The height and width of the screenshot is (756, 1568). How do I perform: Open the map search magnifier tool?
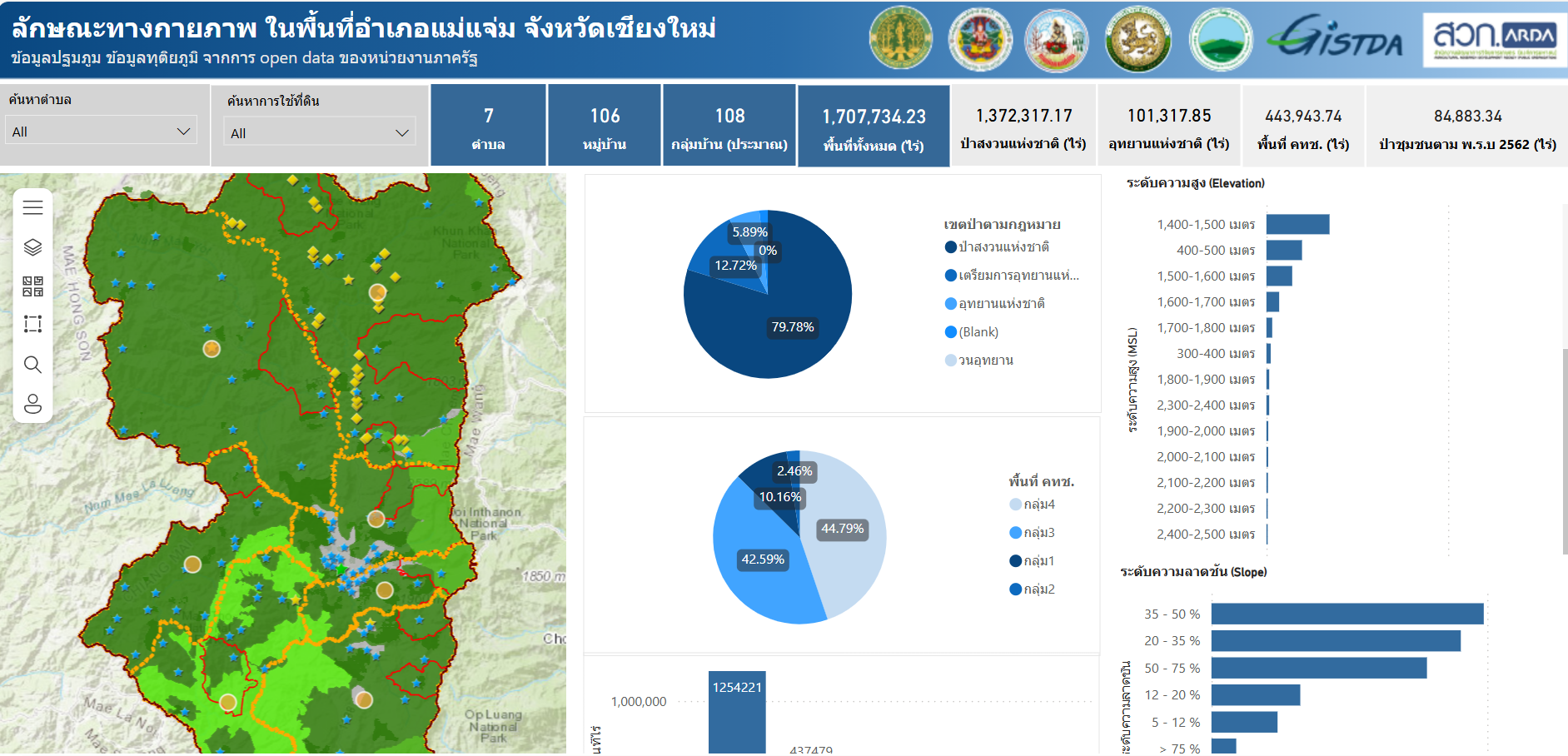point(32,365)
